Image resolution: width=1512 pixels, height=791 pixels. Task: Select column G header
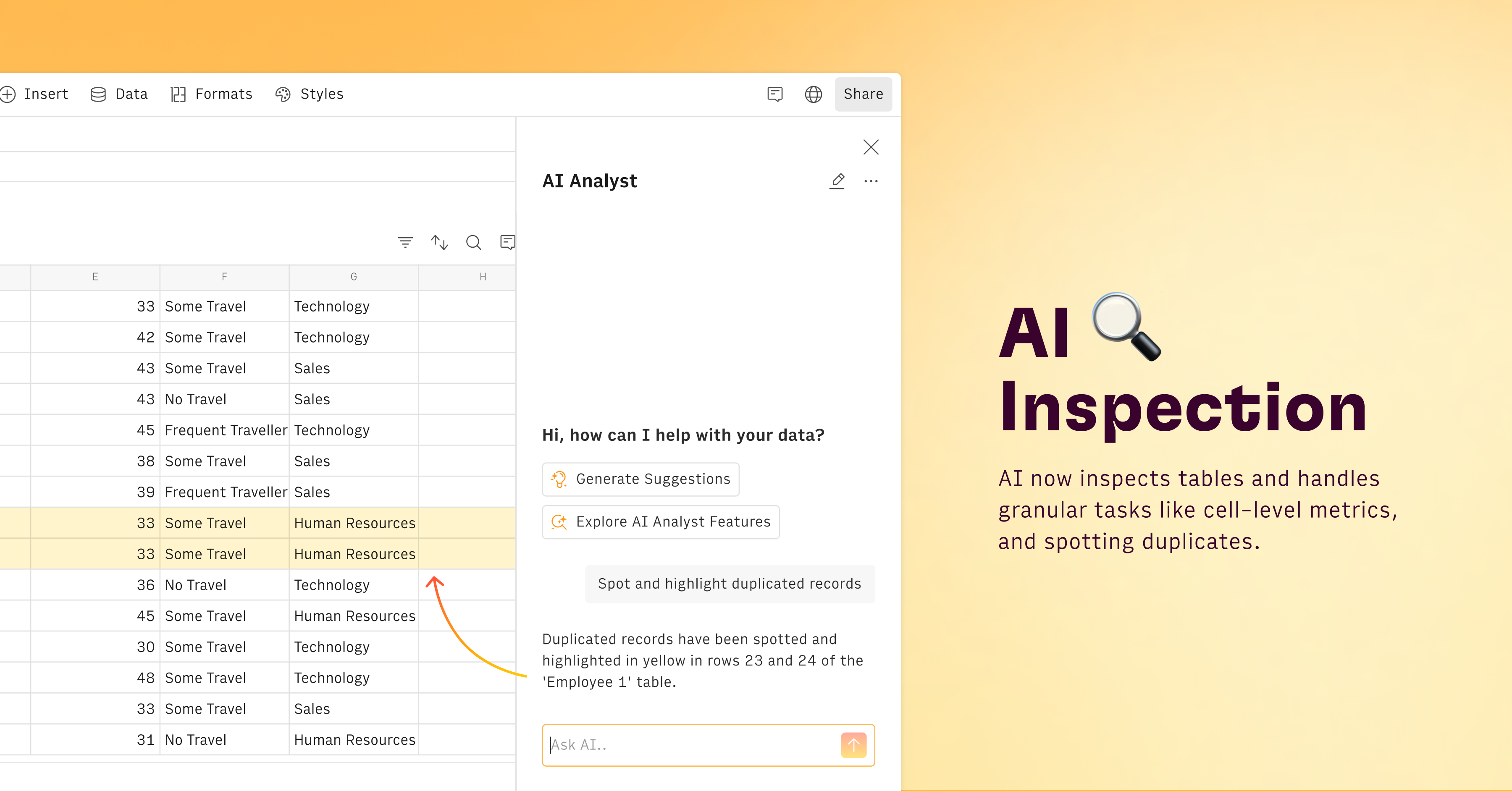point(353,276)
